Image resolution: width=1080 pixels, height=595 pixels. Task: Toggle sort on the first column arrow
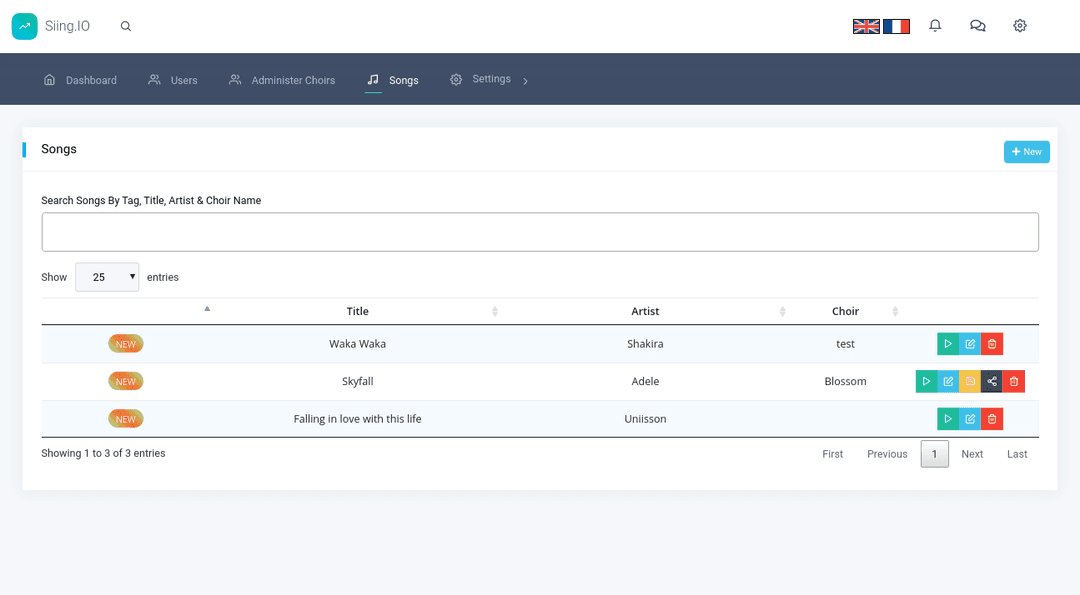pos(207,309)
